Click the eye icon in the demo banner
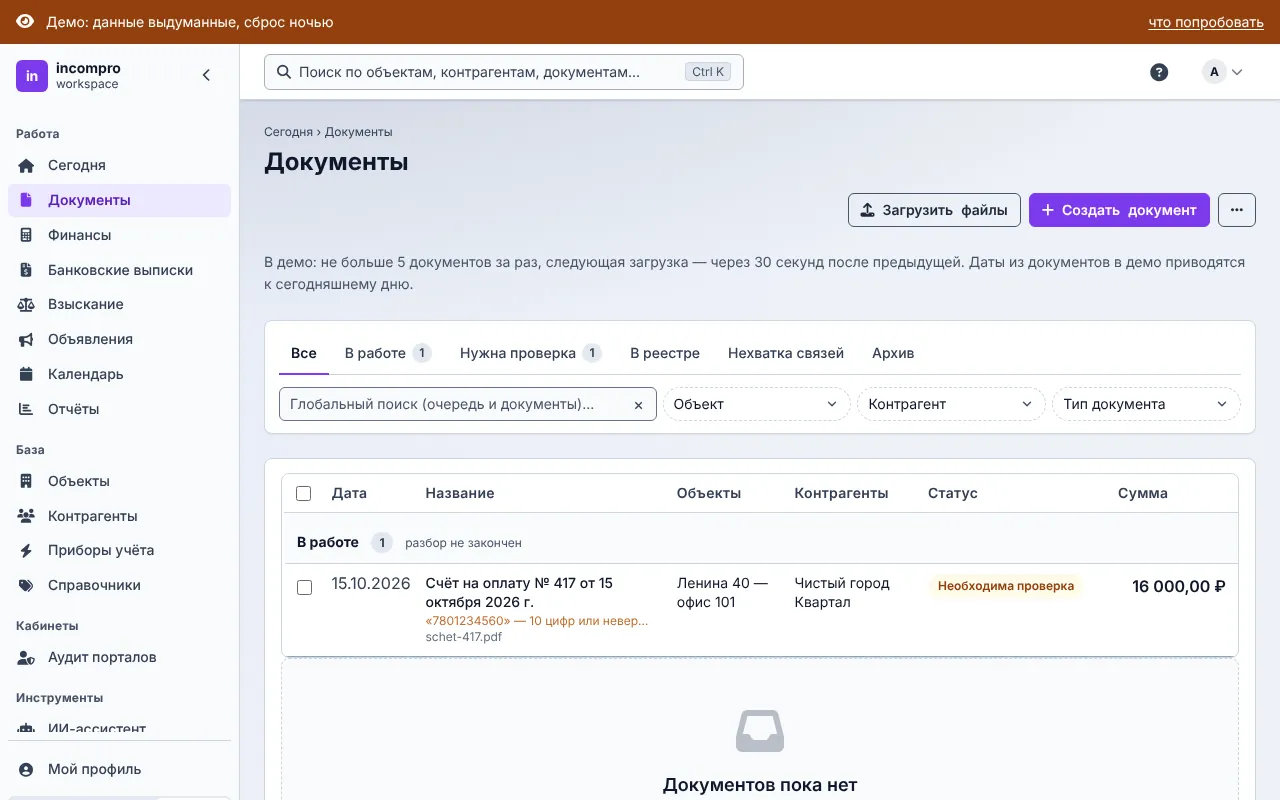1280x800 pixels. click(25, 22)
